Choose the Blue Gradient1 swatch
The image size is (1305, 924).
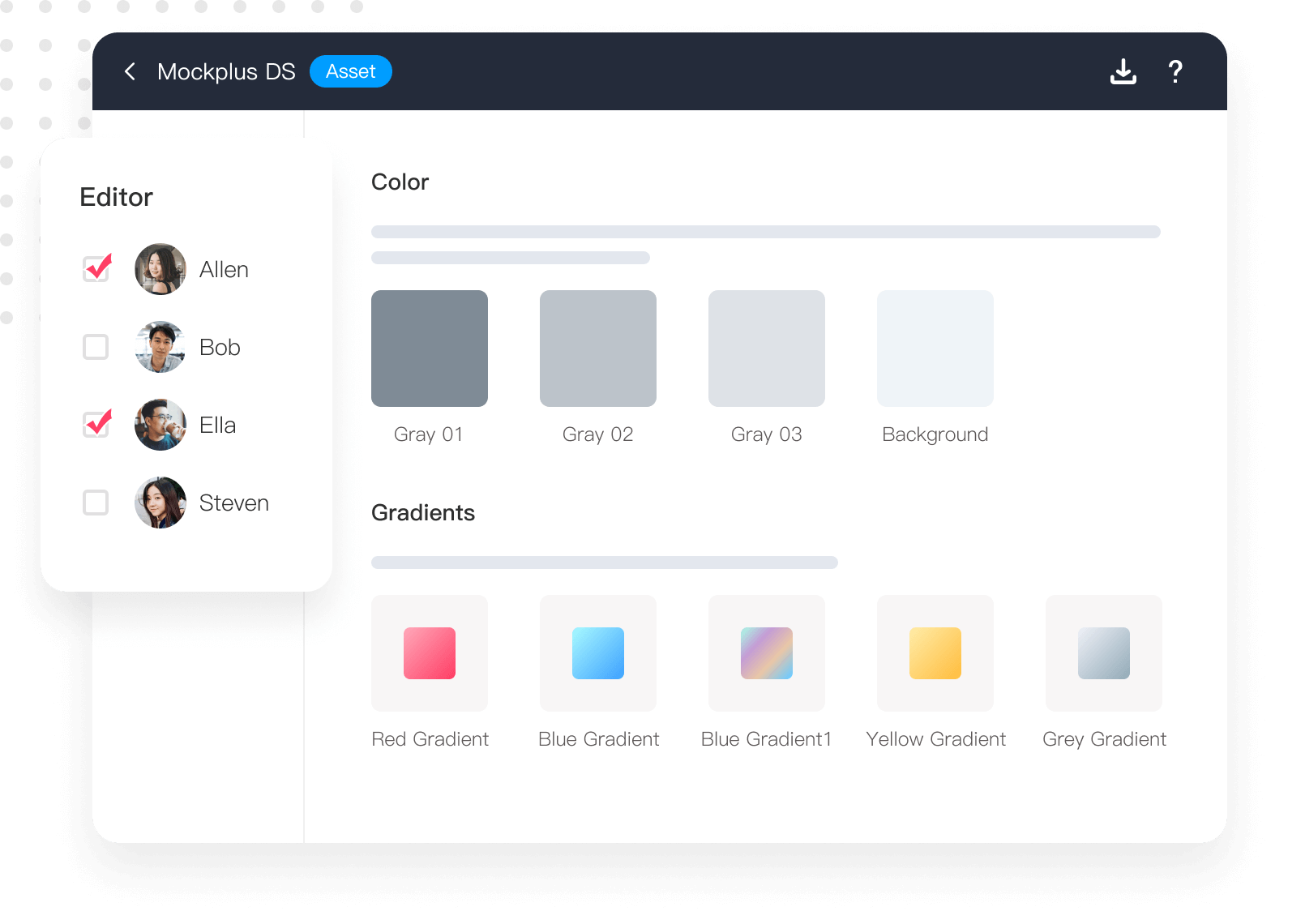coord(767,653)
